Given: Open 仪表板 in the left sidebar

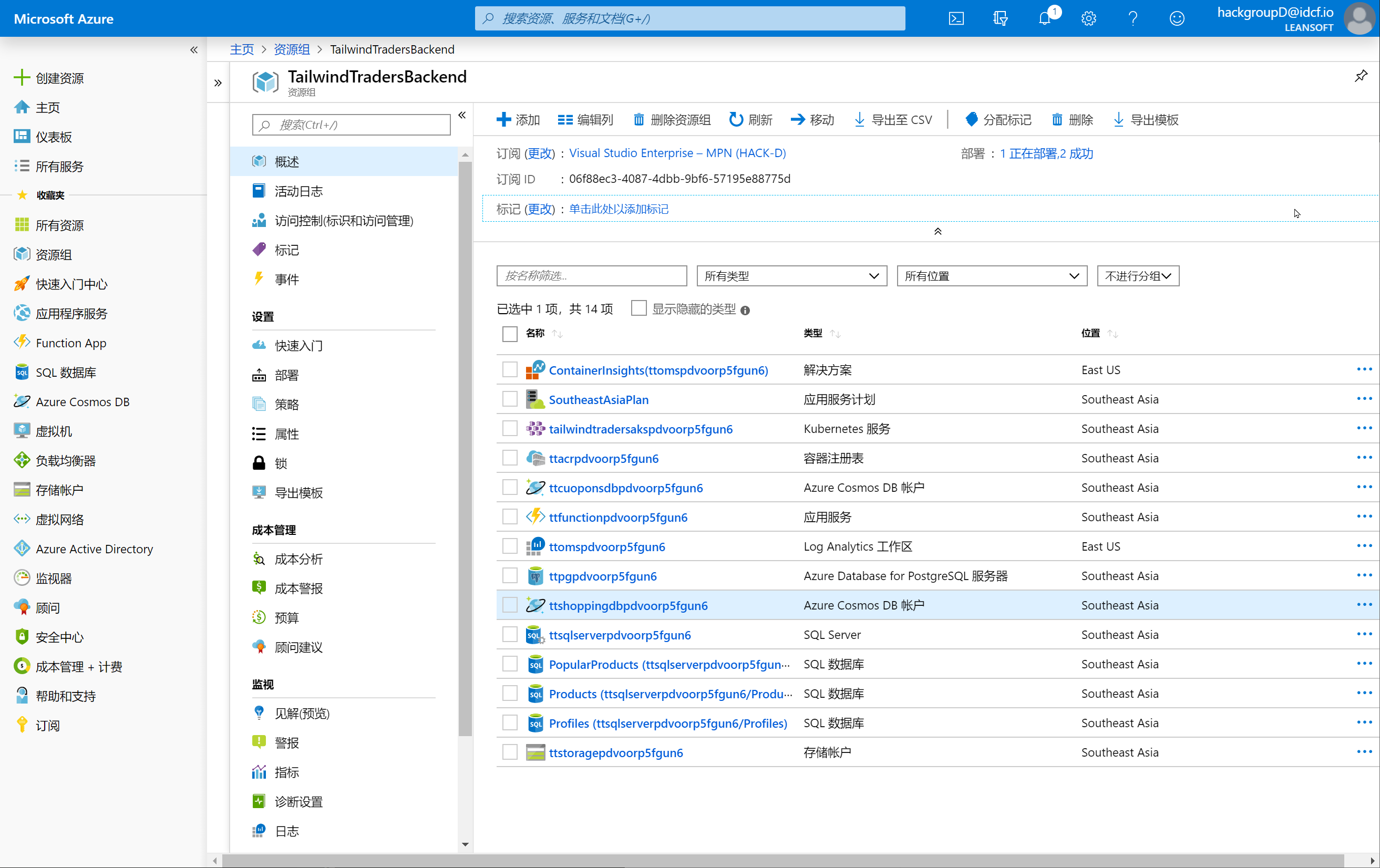Looking at the screenshot, I should 53,137.
